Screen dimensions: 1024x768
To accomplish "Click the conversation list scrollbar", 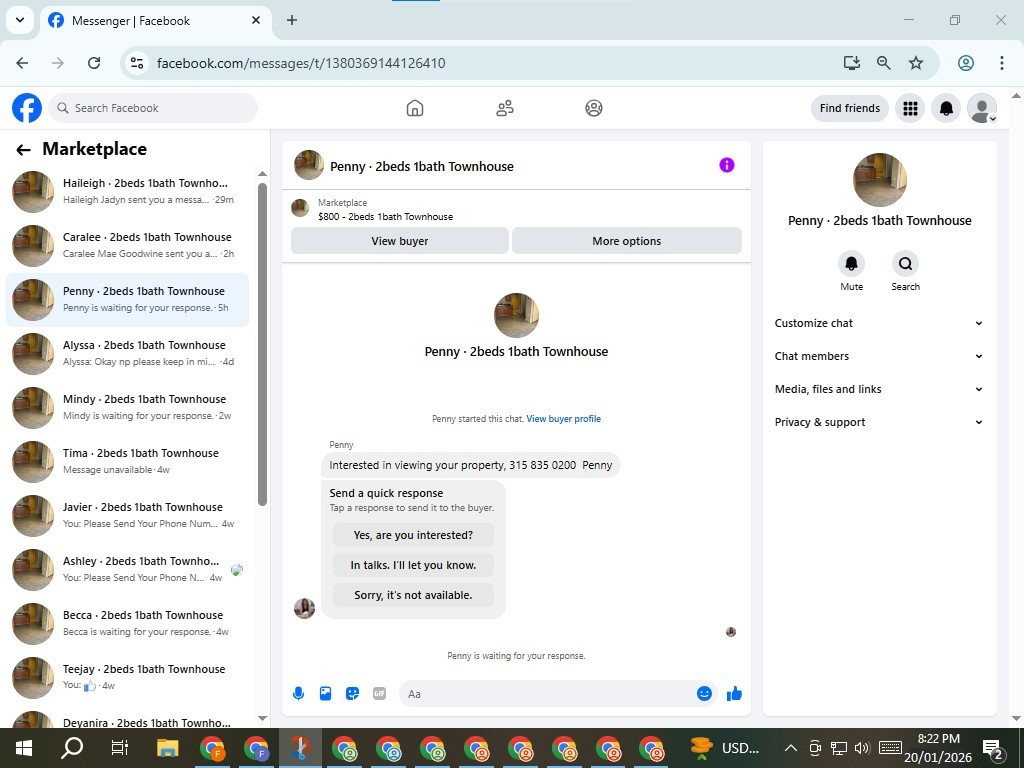I will (x=262, y=344).
